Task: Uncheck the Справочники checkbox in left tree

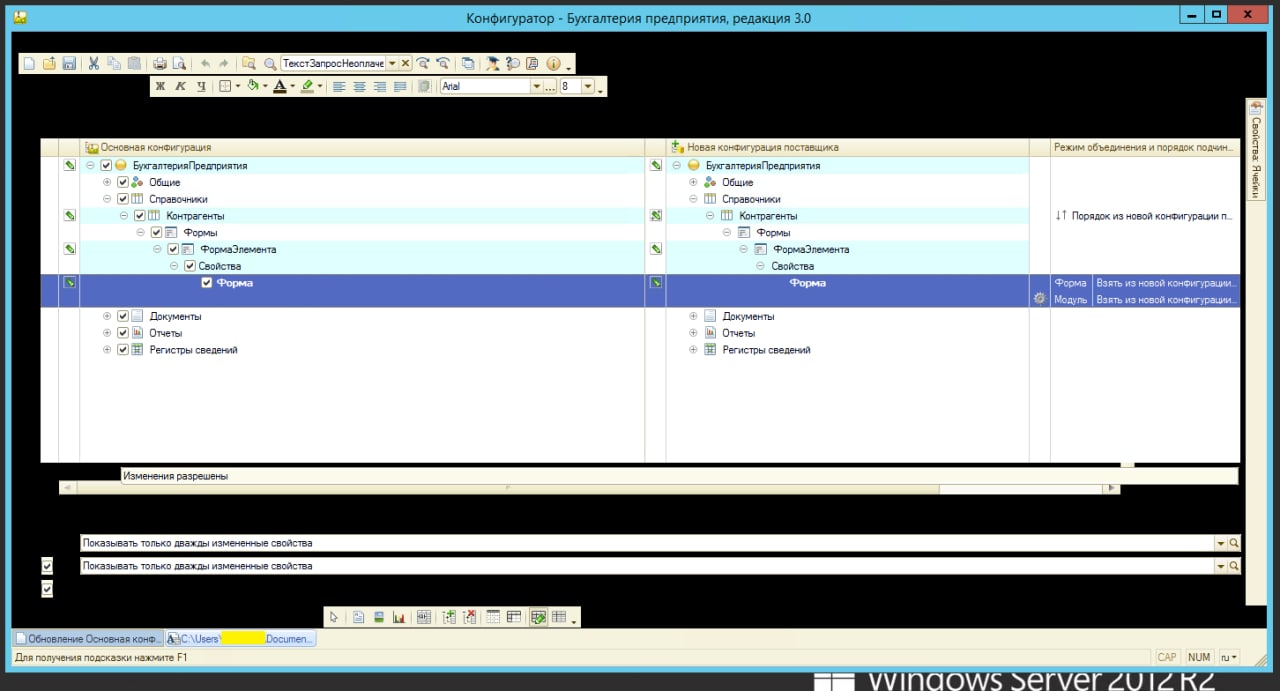Action: pyautogui.click(x=123, y=199)
